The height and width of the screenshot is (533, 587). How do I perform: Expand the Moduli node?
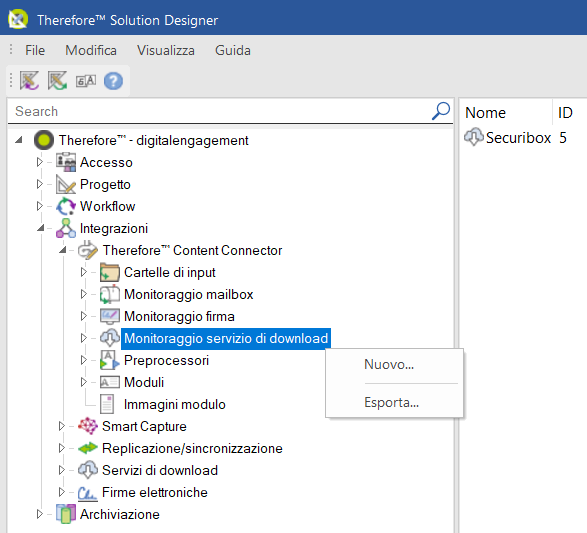(x=84, y=382)
